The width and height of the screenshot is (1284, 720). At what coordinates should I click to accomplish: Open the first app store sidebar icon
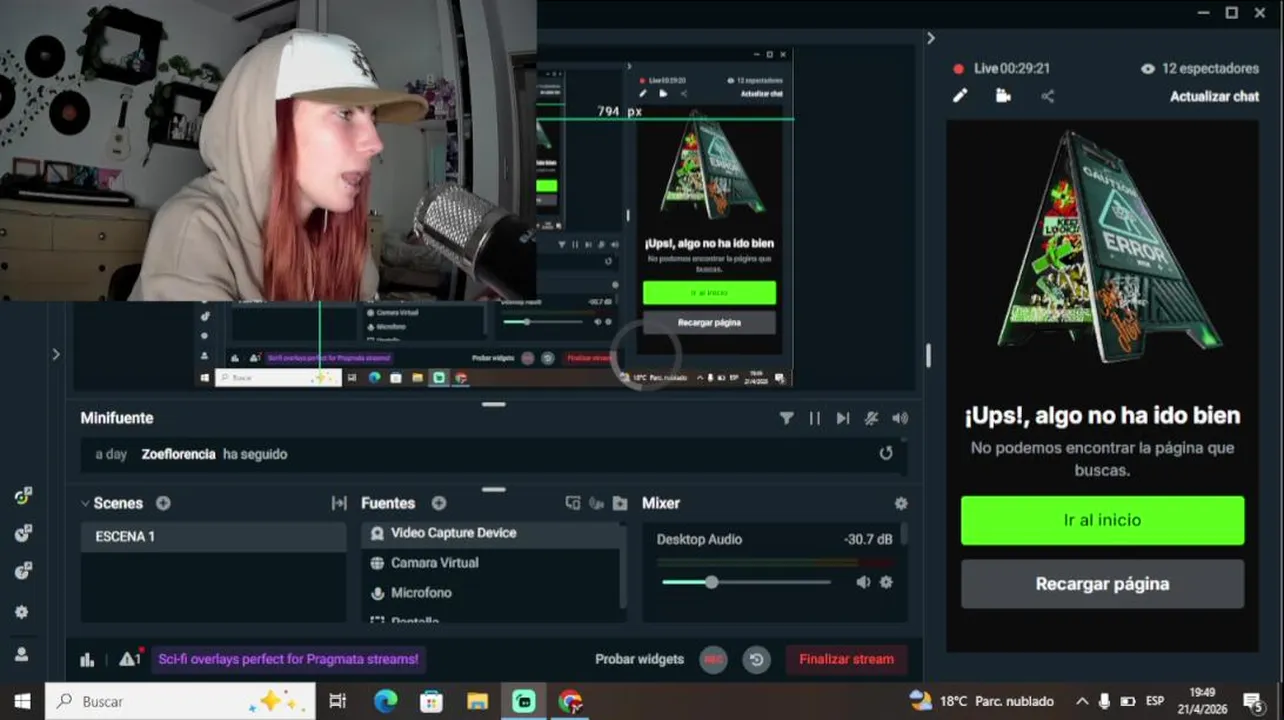tap(23, 496)
